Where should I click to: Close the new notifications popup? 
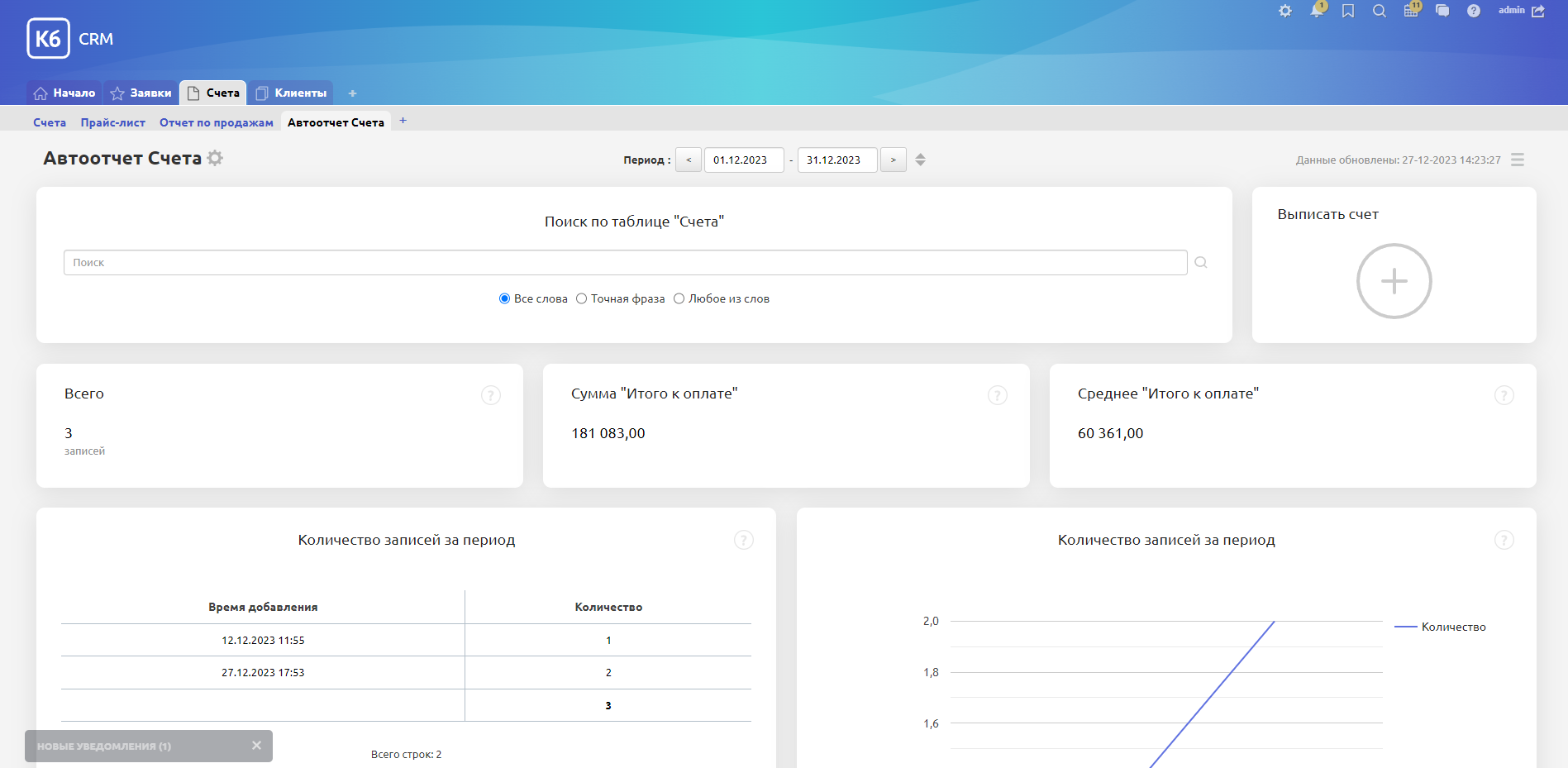coord(256,746)
